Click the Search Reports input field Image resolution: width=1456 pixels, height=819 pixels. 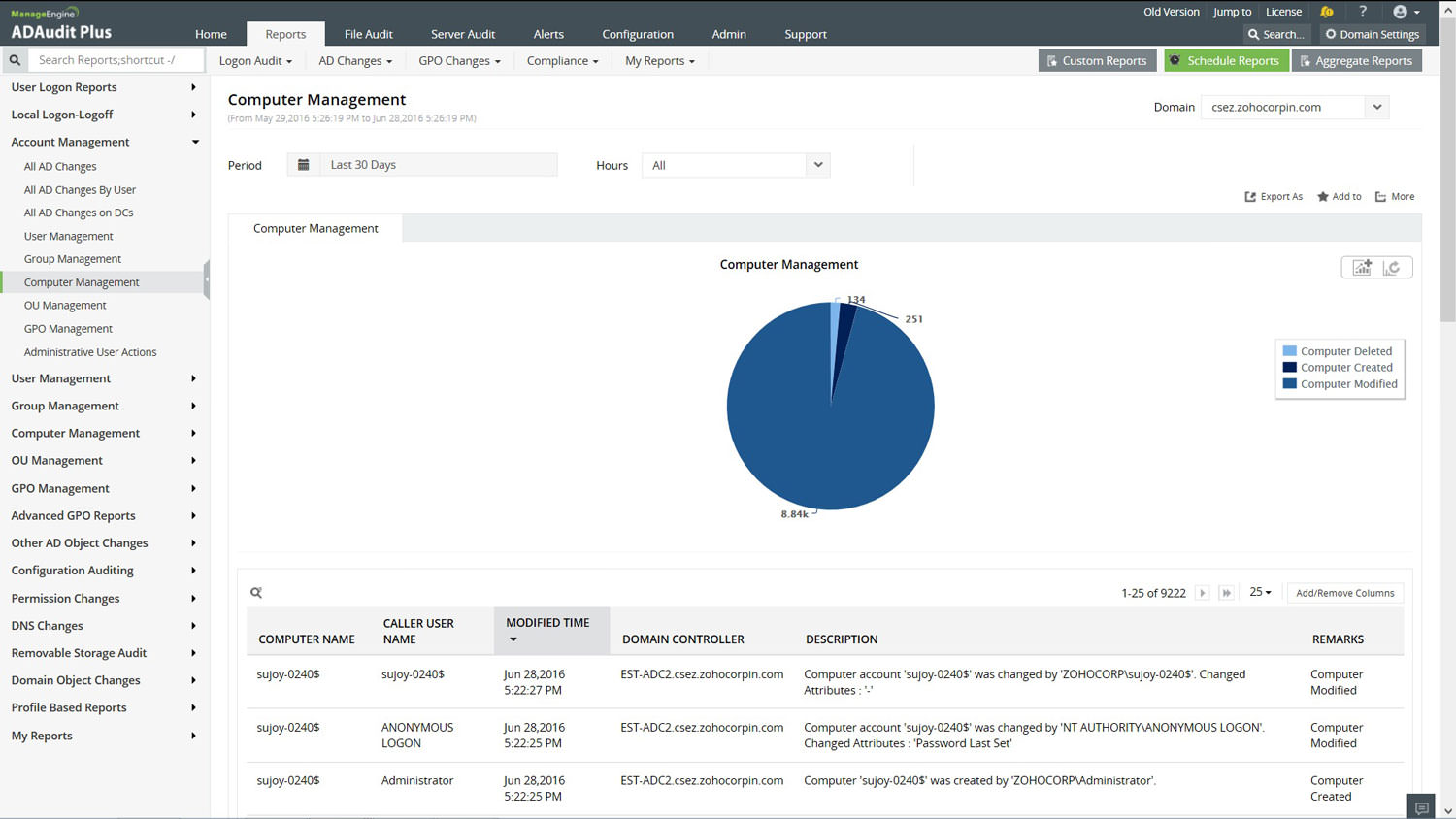pyautogui.click(x=116, y=60)
